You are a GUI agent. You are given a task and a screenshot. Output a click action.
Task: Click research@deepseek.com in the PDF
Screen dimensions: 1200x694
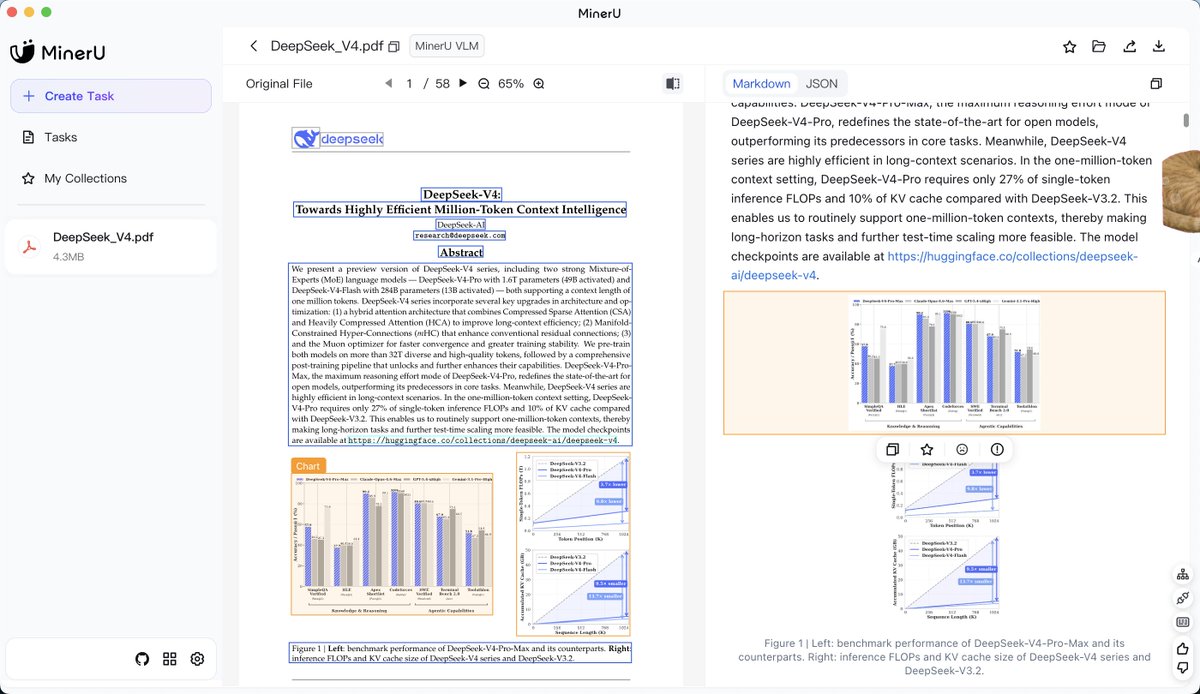pos(461,236)
